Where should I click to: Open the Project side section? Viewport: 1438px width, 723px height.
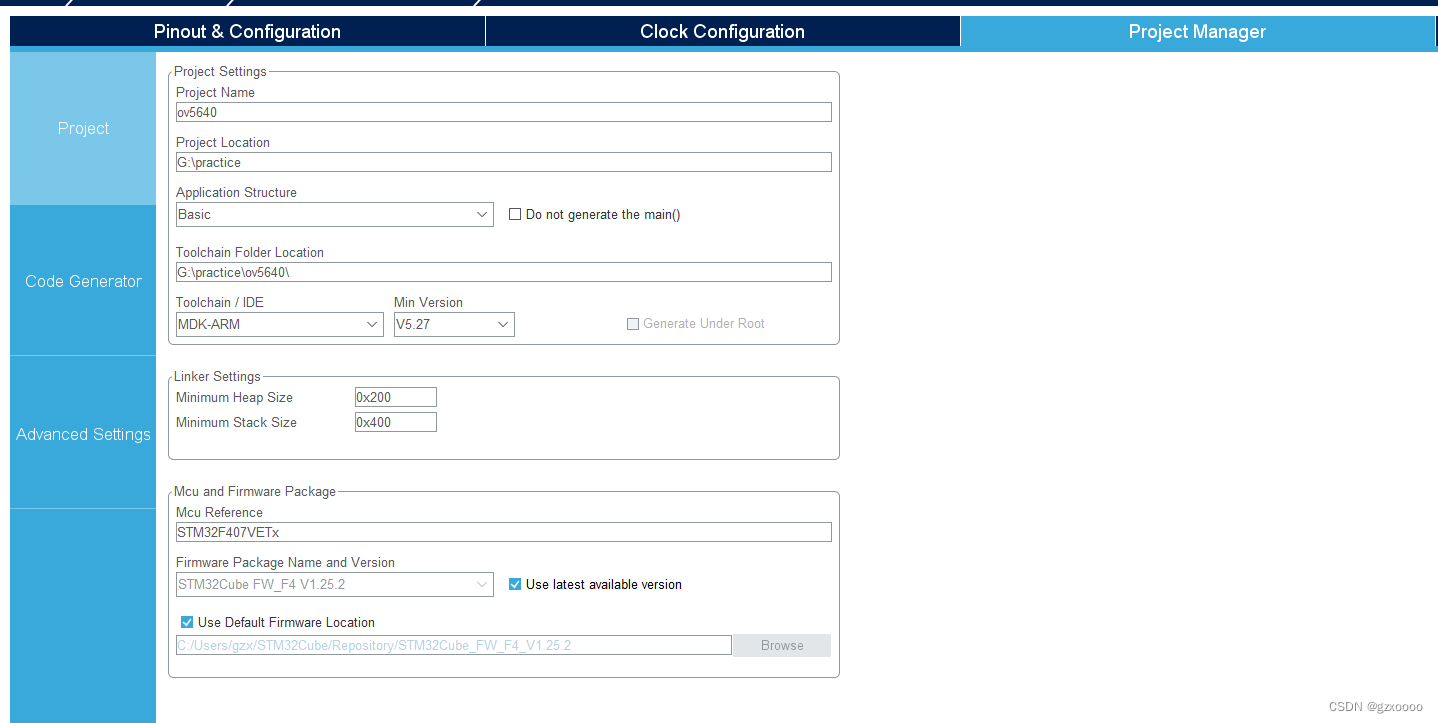[x=83, y=128]
